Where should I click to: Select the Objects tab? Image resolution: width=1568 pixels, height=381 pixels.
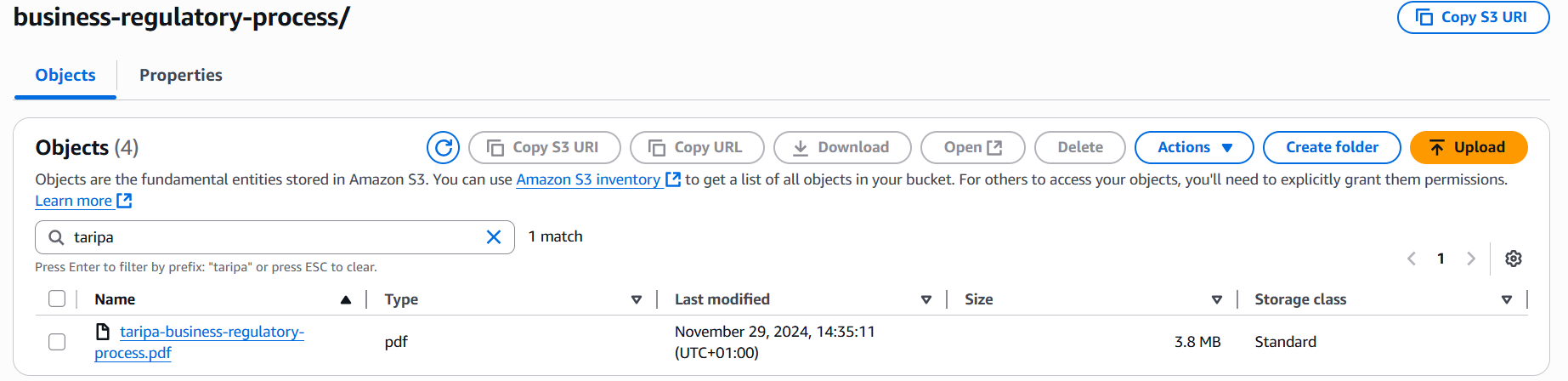click(65, 75)
